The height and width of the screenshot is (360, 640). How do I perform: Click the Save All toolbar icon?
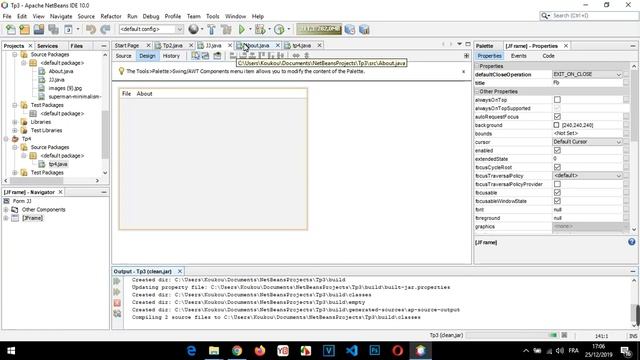(x=53, y=29)
